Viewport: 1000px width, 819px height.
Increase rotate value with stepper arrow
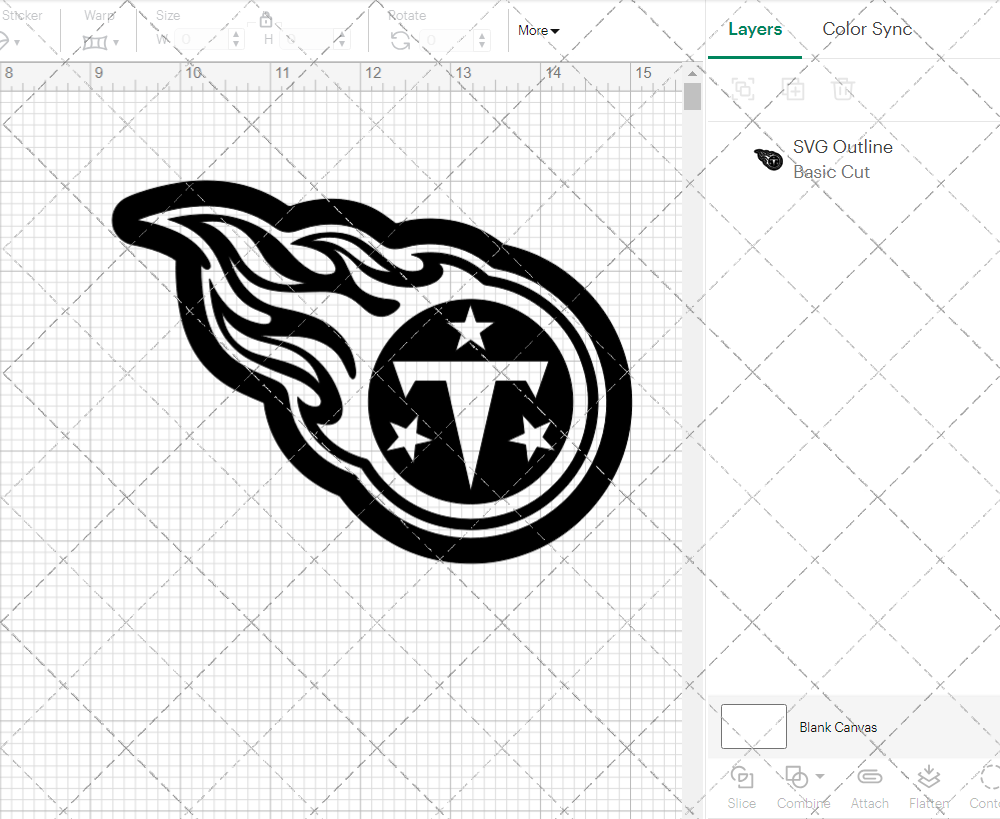pos(482,35)
